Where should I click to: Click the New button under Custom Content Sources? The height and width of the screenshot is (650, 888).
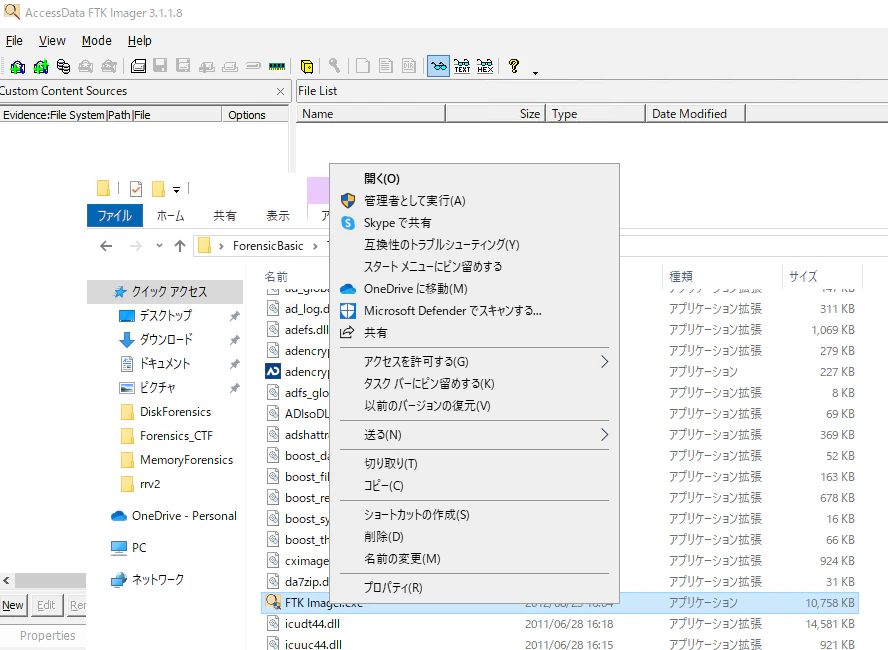(13, 605)
